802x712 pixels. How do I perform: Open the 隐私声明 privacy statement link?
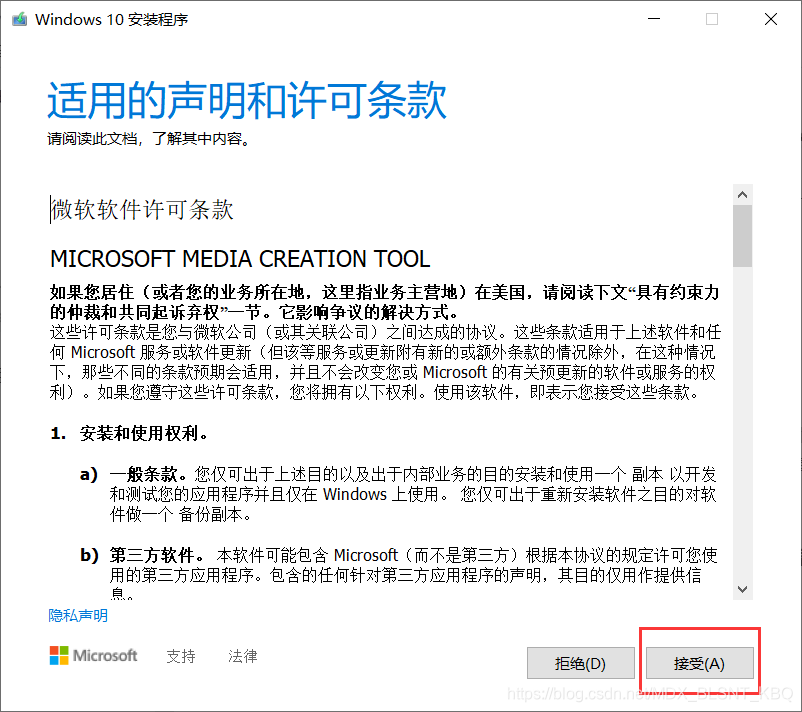pyautogui.click(x=77, y=615)
